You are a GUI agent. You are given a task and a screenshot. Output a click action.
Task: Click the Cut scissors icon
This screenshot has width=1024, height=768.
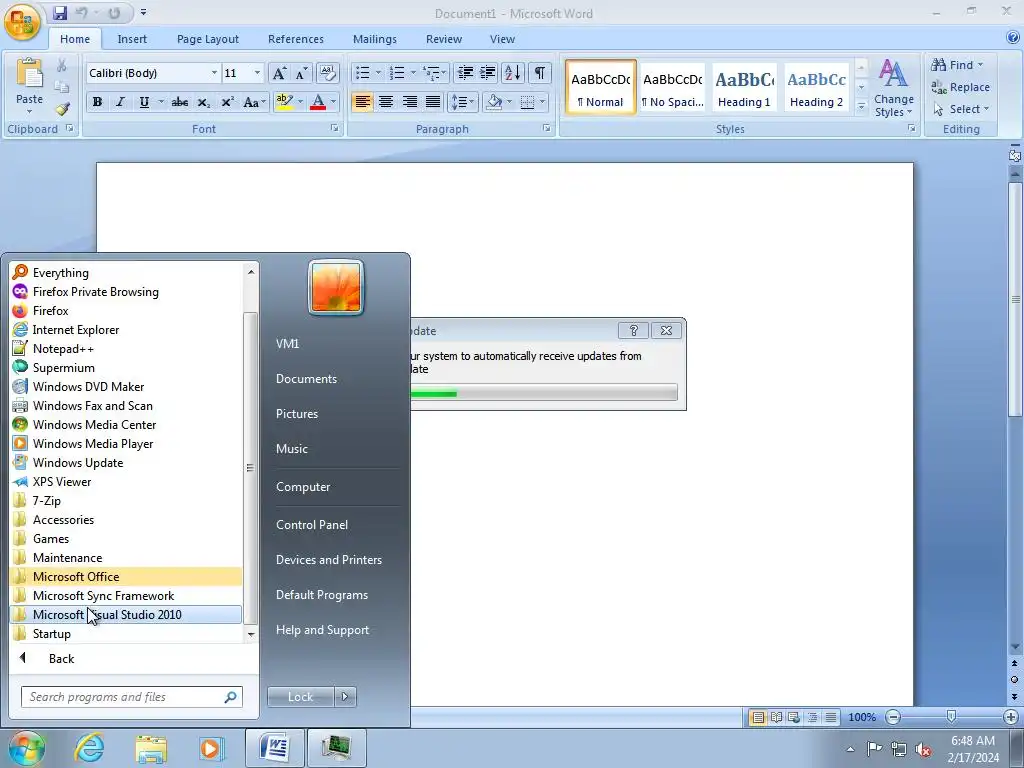click(x=61, y=65)
